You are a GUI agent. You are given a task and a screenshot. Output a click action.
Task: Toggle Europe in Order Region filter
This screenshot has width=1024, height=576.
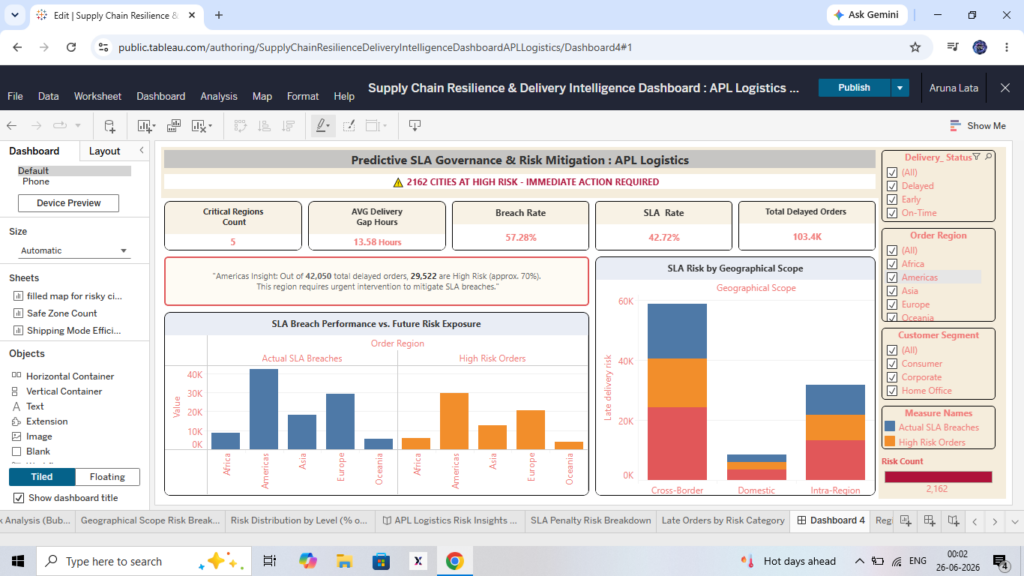click(x=892, y=304)
